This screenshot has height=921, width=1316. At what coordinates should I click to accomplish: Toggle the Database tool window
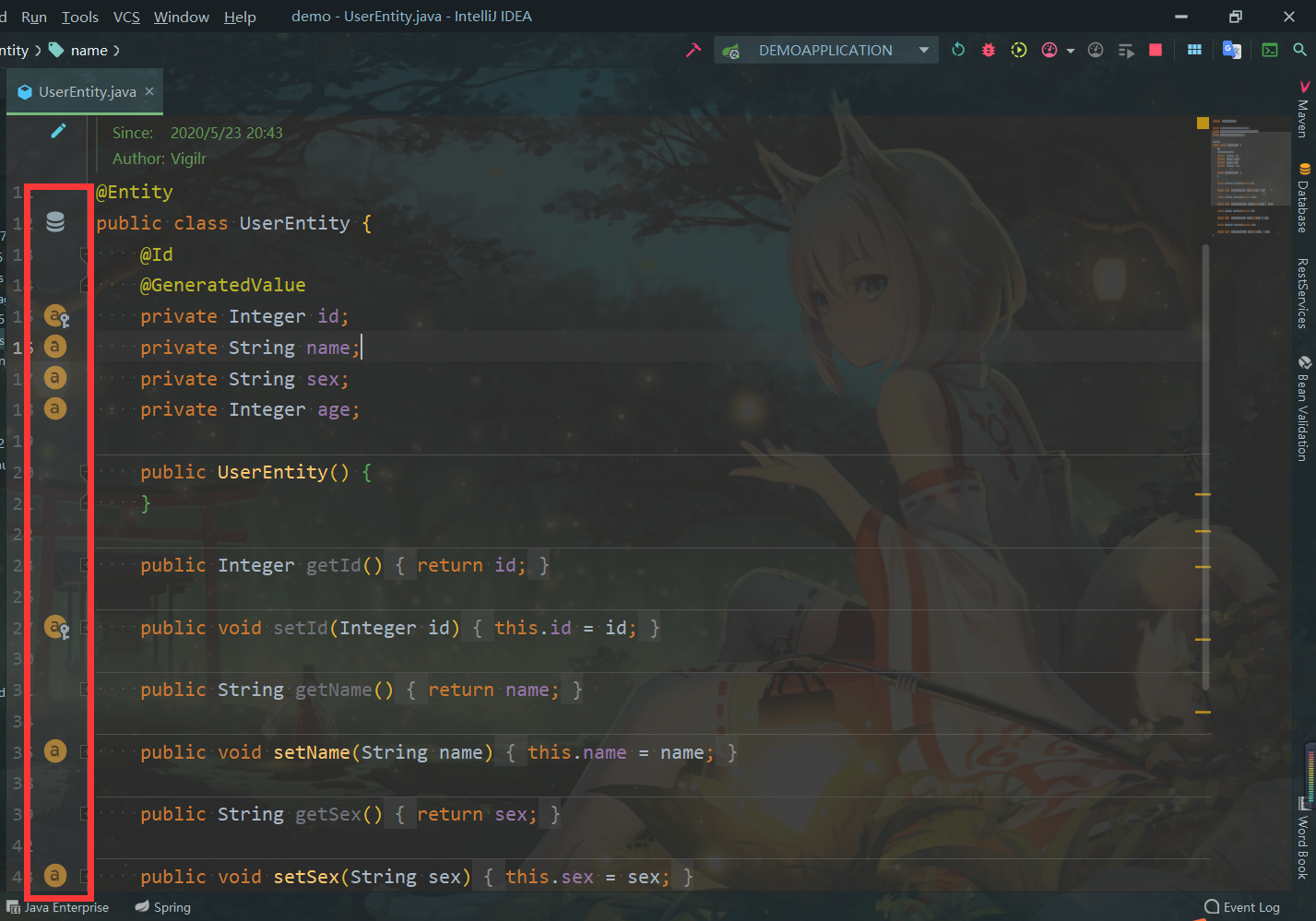(x=1303, y=198)
